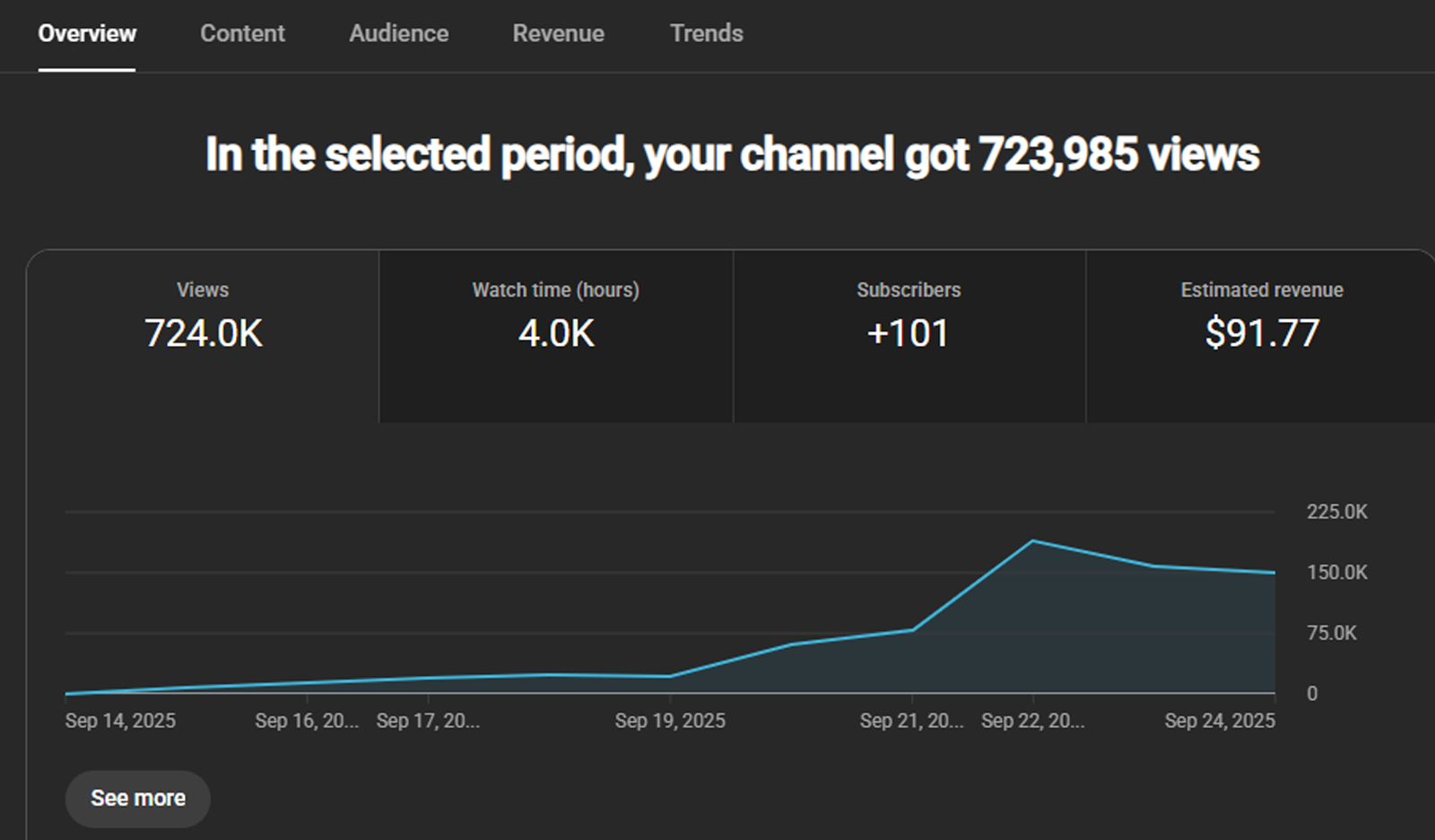This screenshot has height=840, width=1435.
Task: Click the Sep 14, 2025 axis label
Action: tap(119, 720)
